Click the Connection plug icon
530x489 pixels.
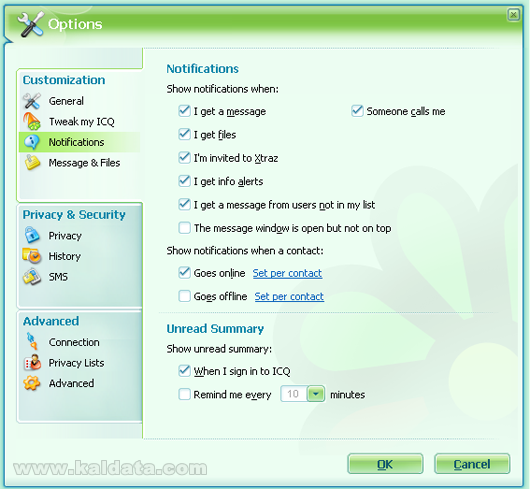(32, 341)
